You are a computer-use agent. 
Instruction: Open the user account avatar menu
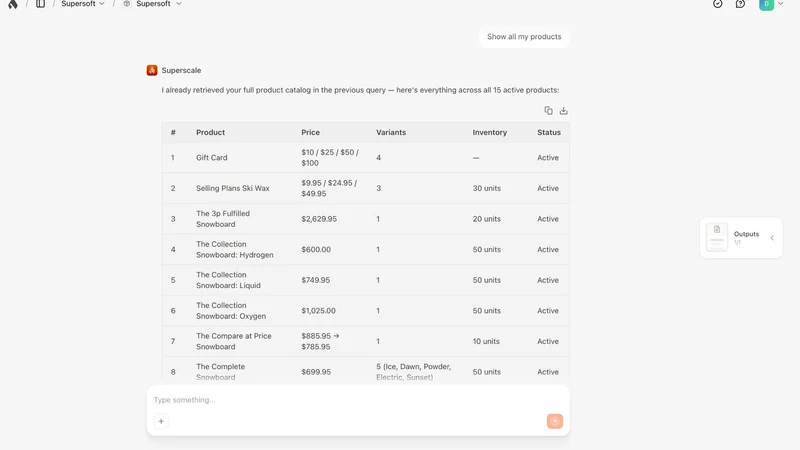coord(771,4)
